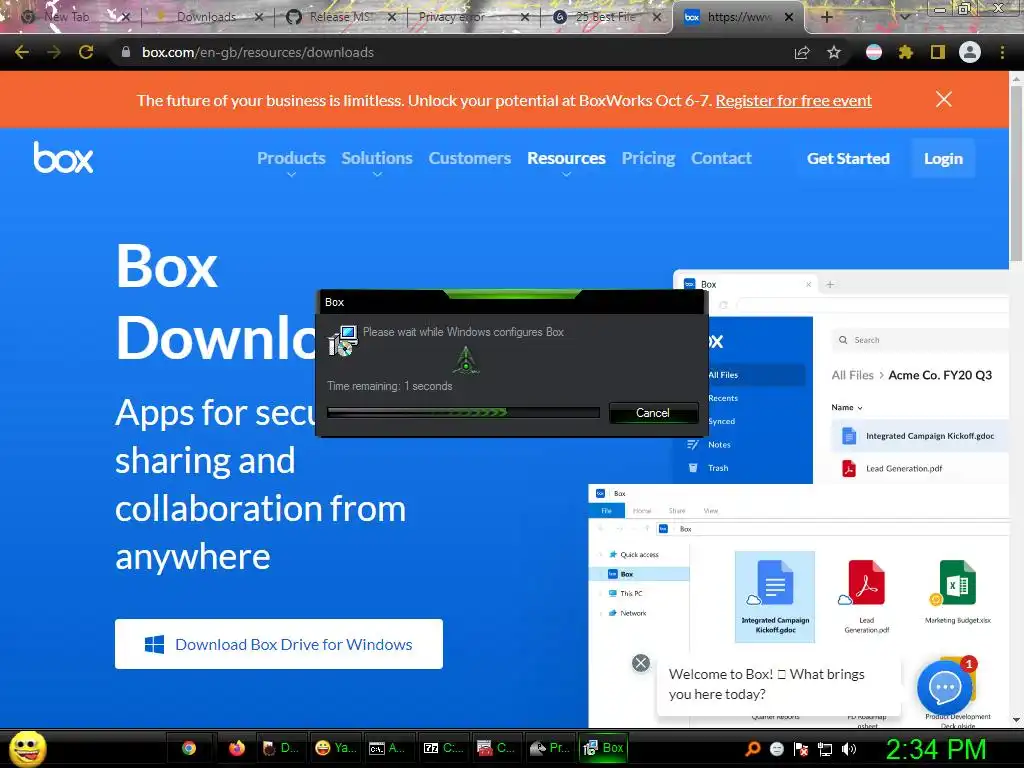
Task: Open the Contact page link
Action: pyautogui.click(x=721, y=158)
